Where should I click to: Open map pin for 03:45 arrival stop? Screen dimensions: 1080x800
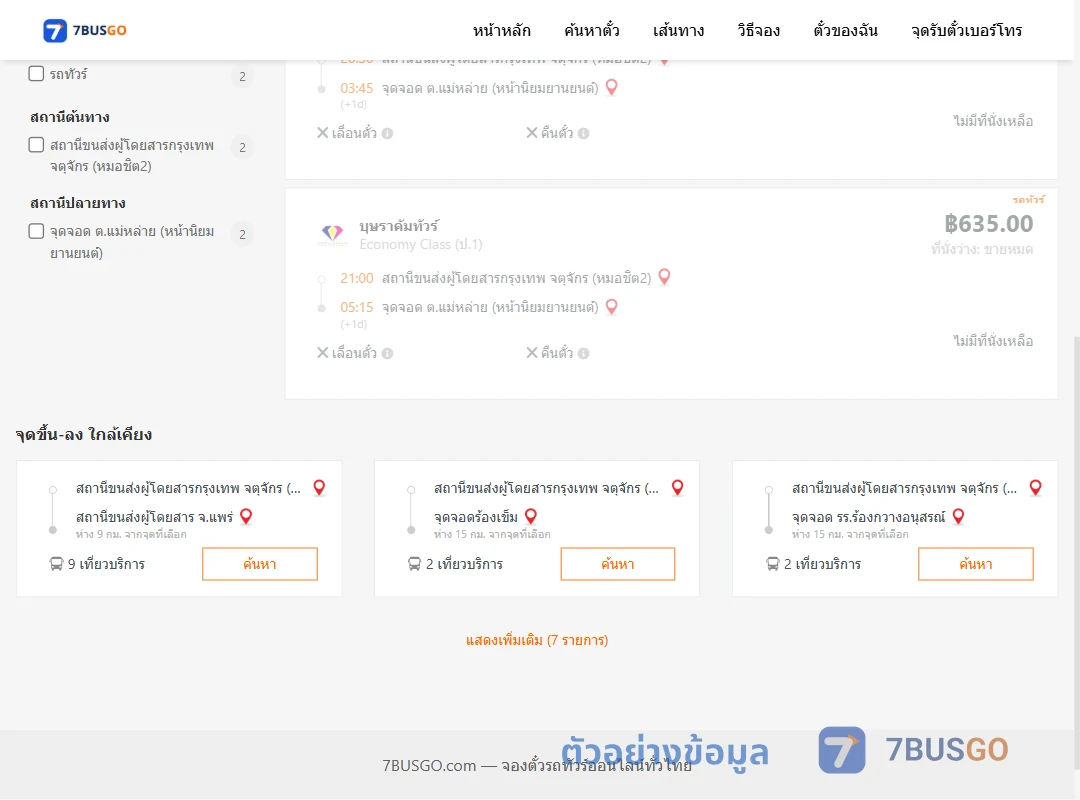pyautogui.click(x=611, y=88)
